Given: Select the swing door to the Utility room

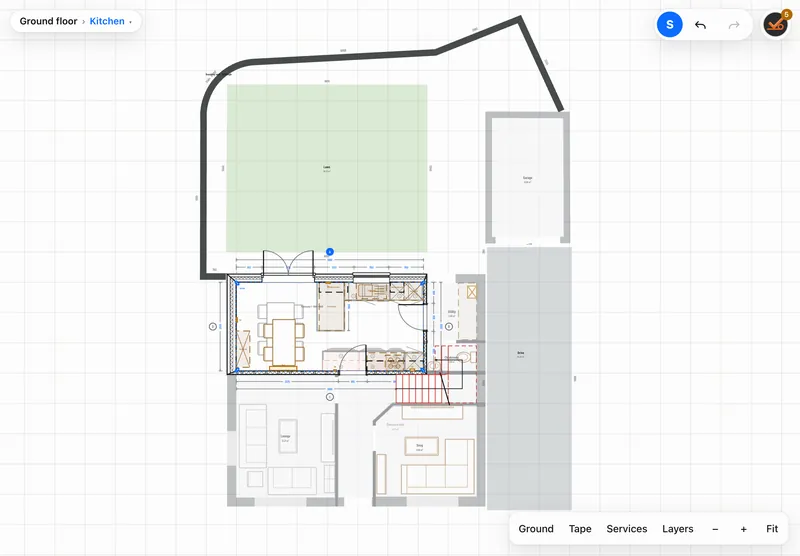Looking at the screenshot, I should tap(412, 317).
